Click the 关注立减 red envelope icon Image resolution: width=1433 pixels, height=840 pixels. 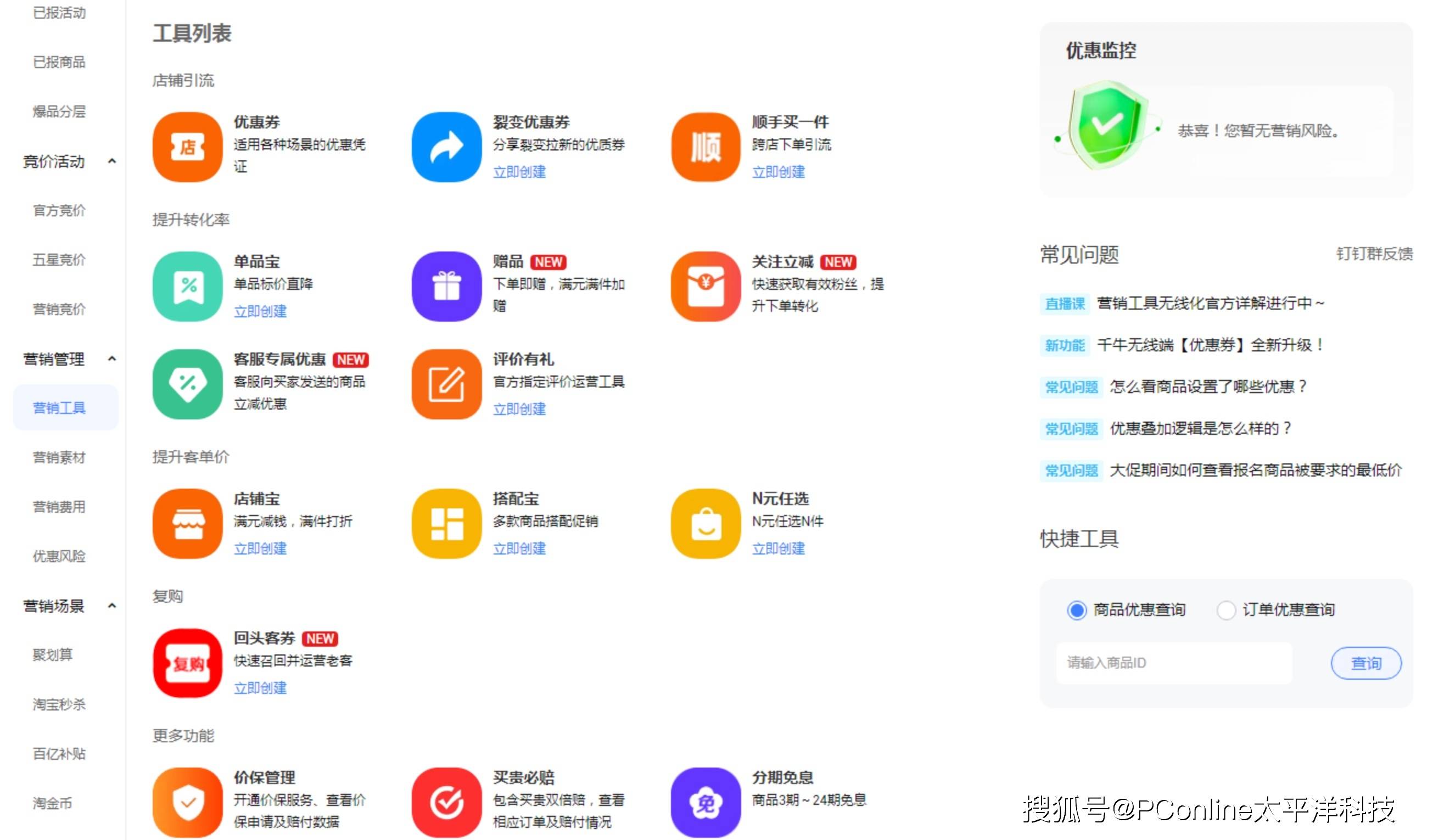706,286
